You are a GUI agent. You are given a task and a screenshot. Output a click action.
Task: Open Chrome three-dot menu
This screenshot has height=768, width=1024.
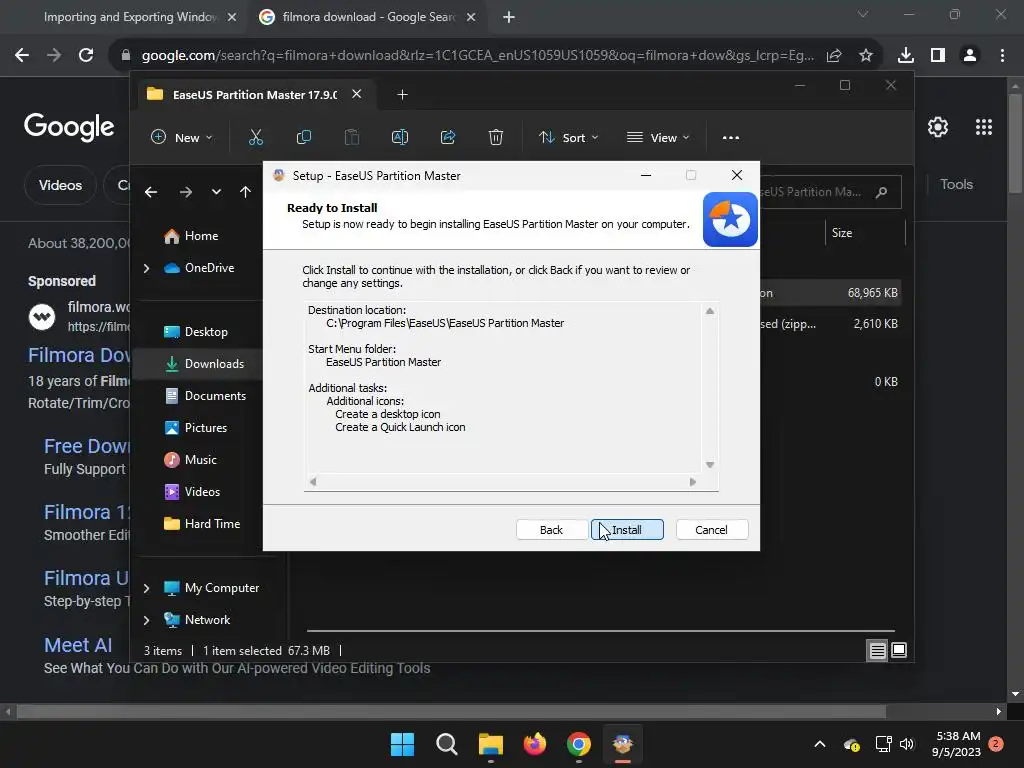[1002, 56]
